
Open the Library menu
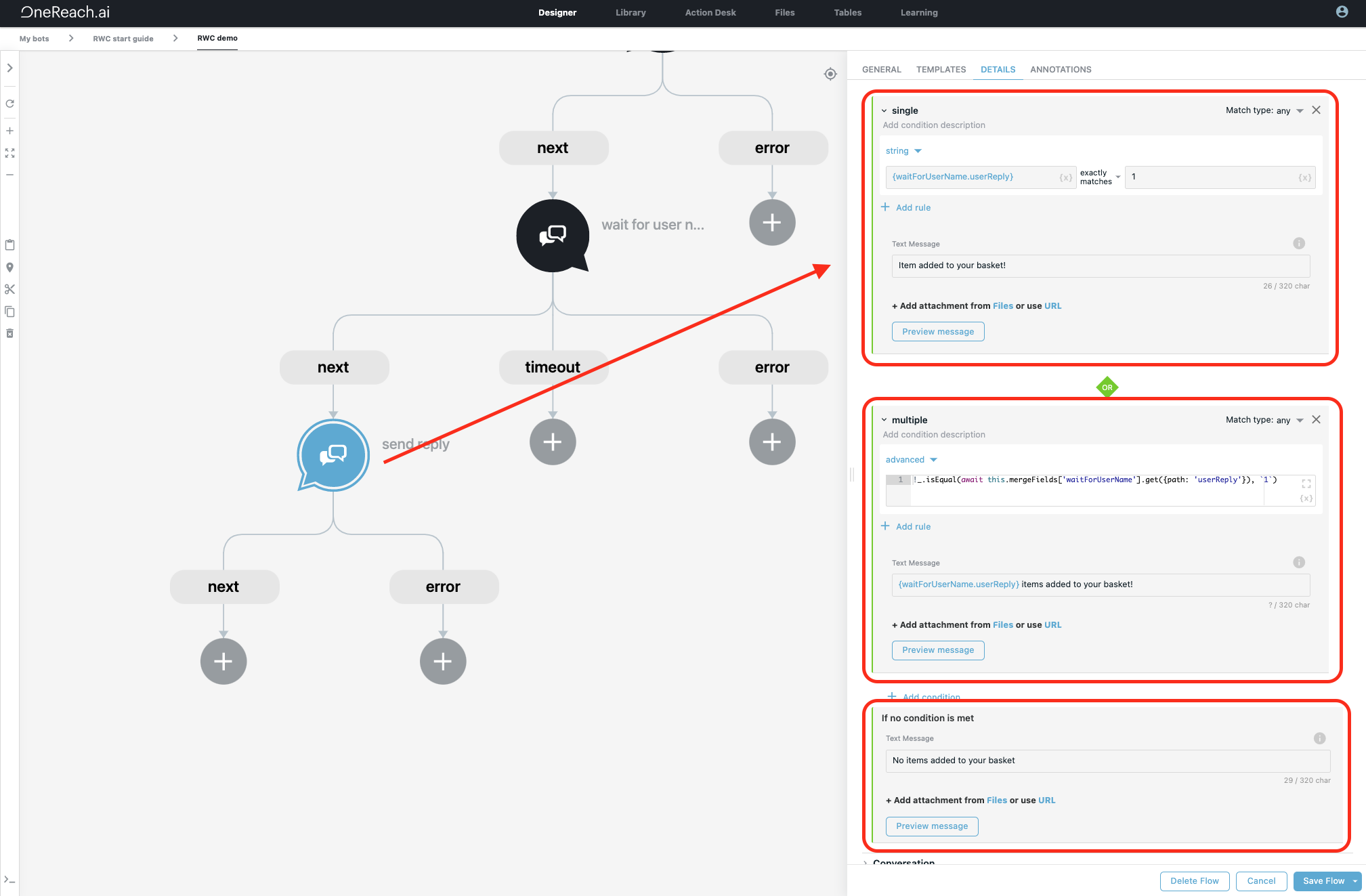point(631,12)
